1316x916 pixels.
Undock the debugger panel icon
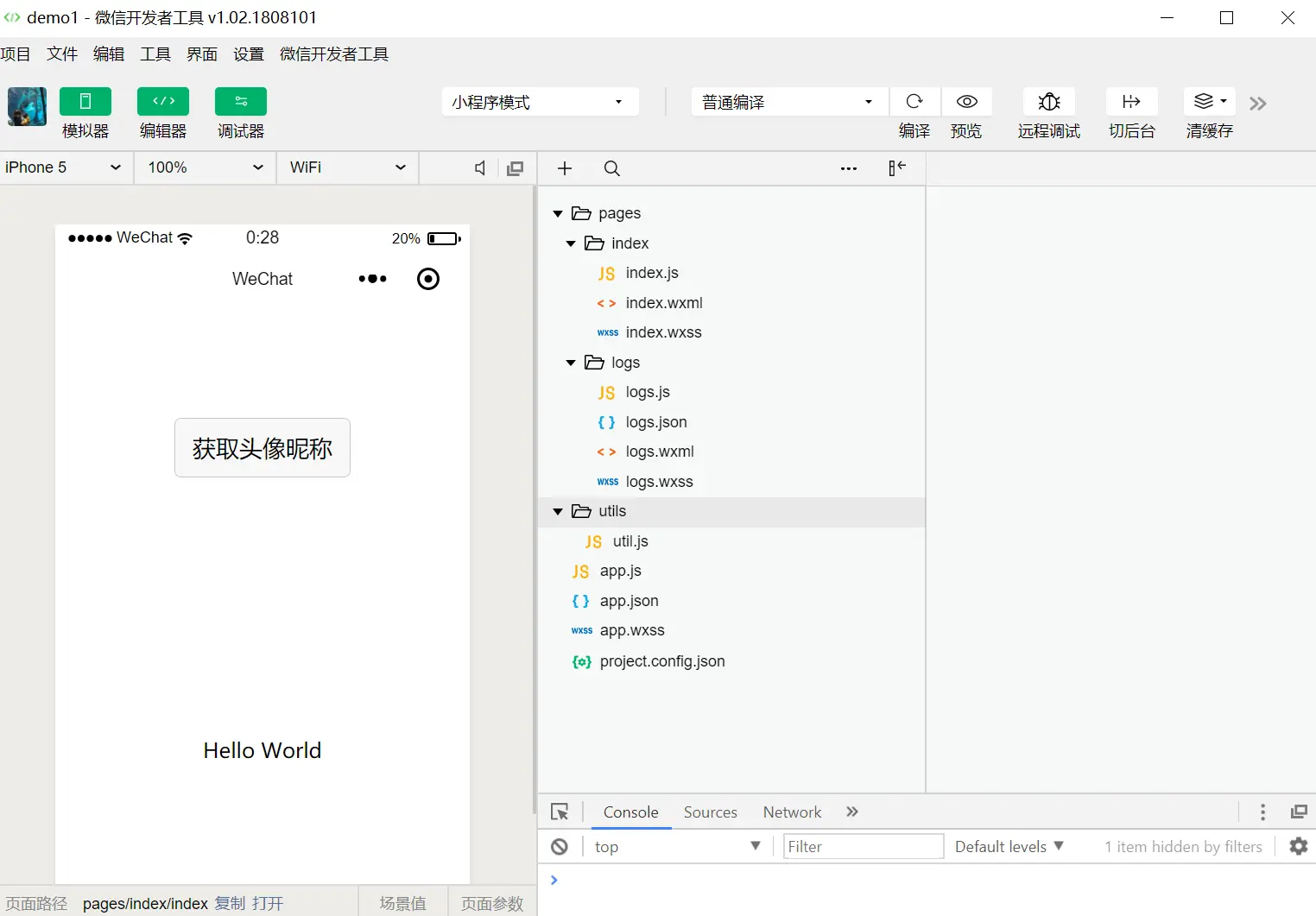coord(1299,812)
